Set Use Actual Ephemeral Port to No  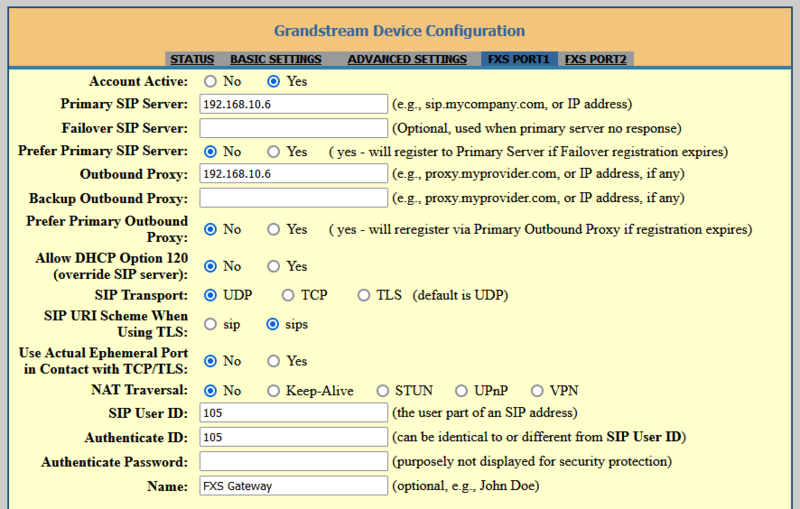[x=210, y=361]
